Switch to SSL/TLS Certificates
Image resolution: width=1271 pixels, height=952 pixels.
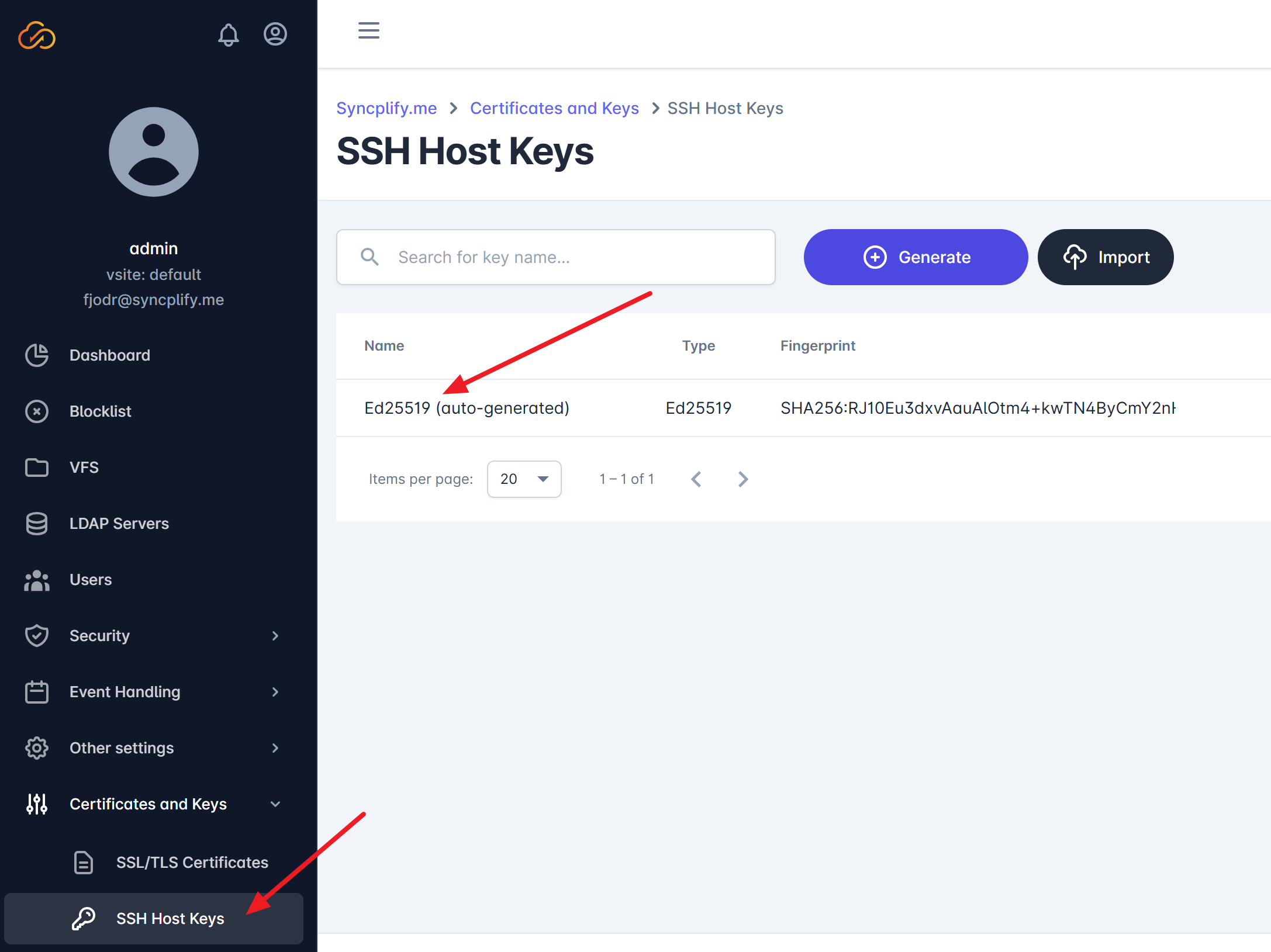point(192,862)
